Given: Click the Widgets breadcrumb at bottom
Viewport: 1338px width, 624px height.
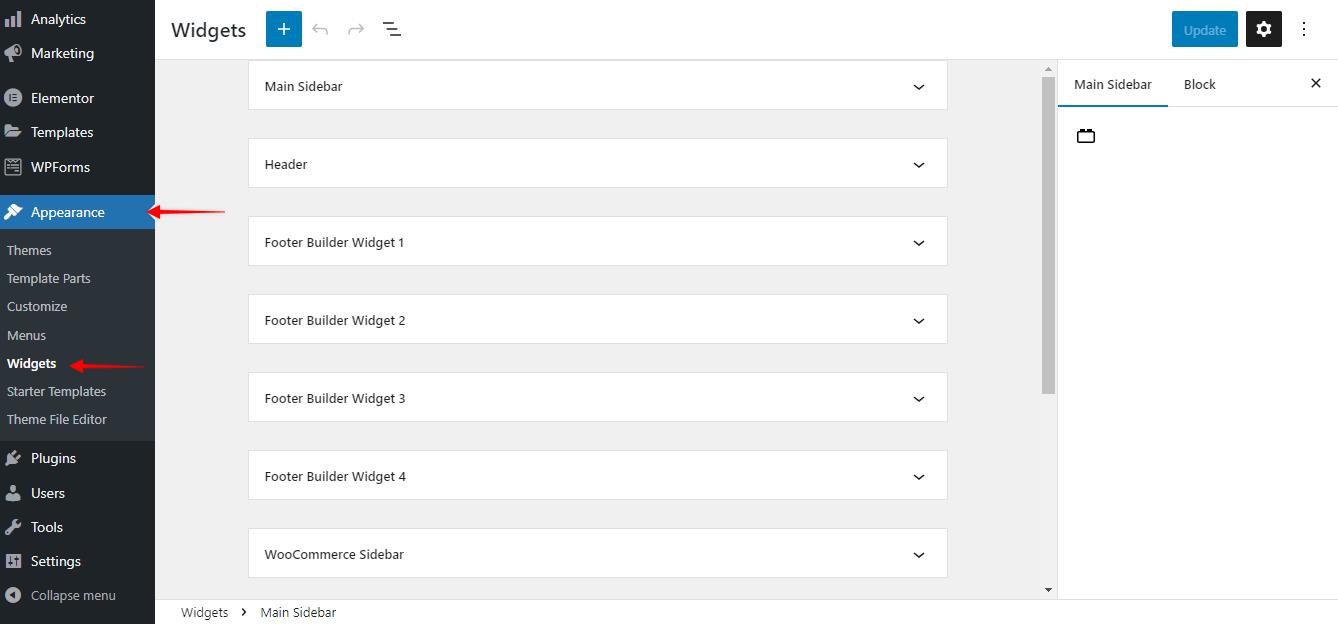Looking at the screenshot, I should click(204, 612).
